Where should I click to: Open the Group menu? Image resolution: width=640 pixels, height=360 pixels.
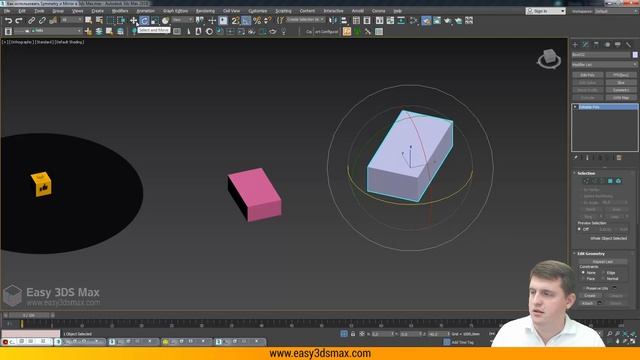tap(58, 11)
